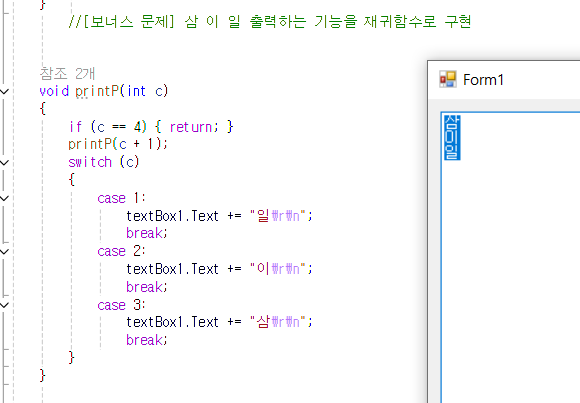Click the textBox1.Text line with "일"
This screenshot has height=403, width=580.
pos(219,216)
